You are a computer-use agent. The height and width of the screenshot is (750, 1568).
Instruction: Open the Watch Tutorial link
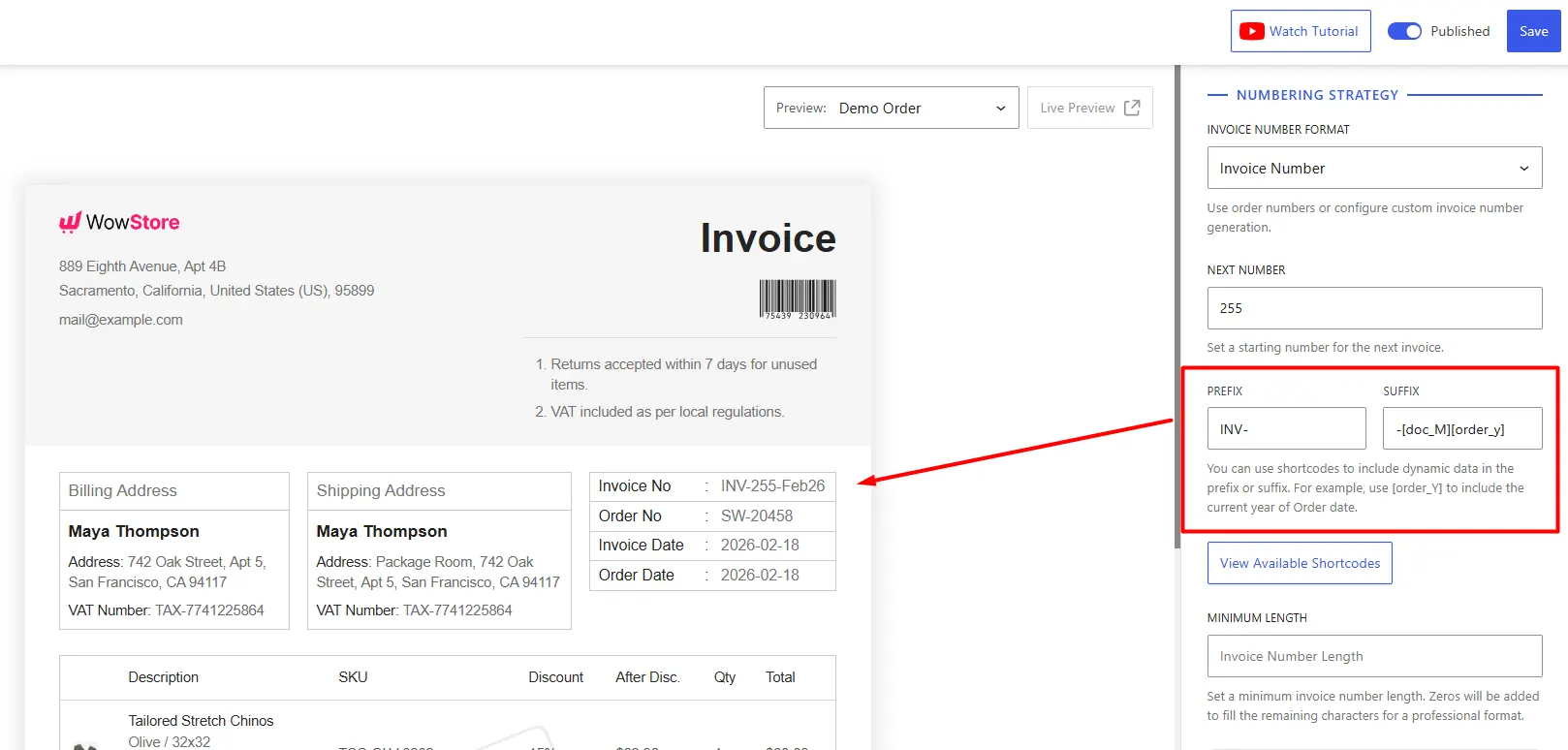[x=1301, y=31]
